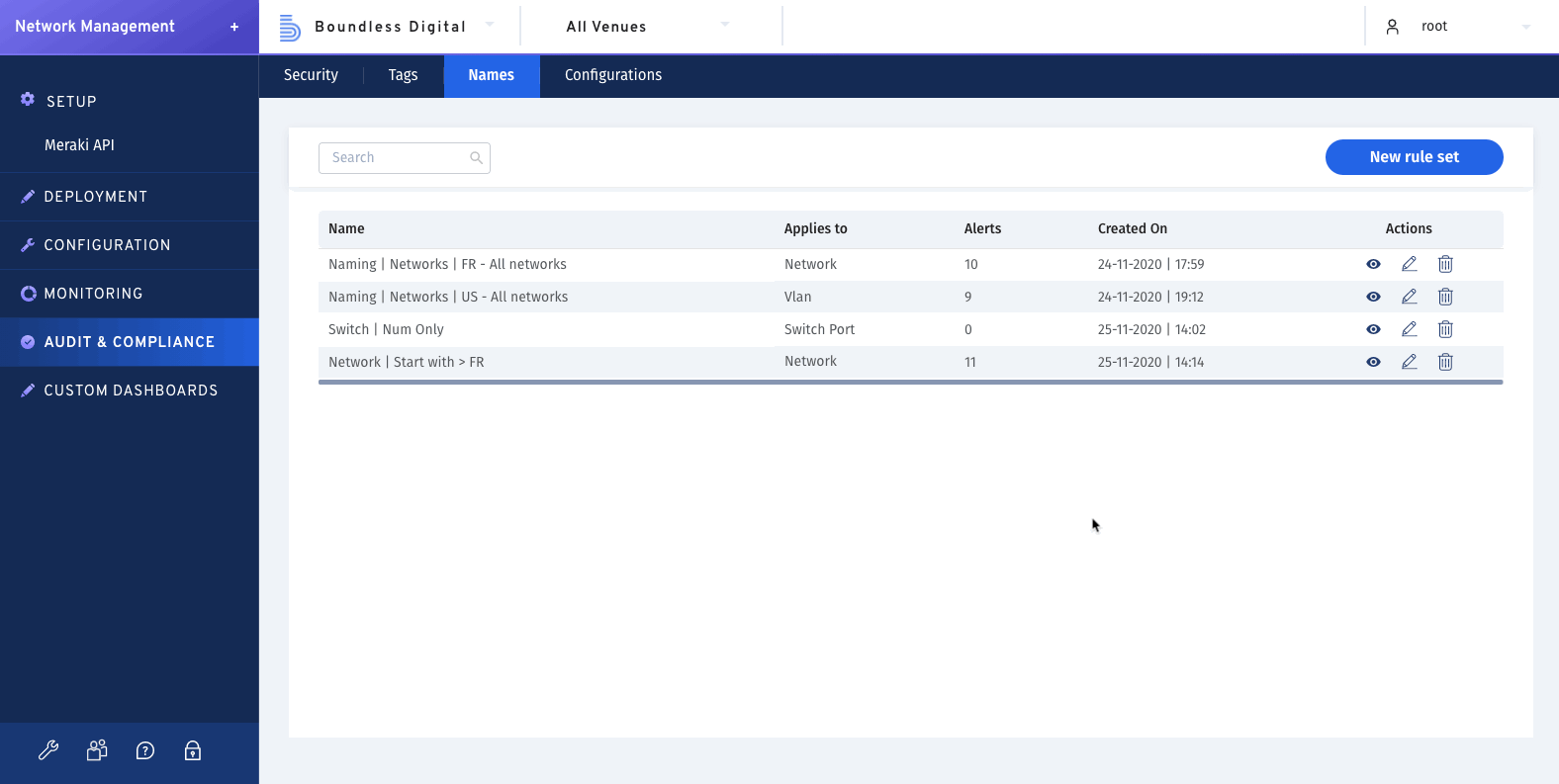Delete the 'Naming | Networks | US' rule
Image resolution: width=1559 pixels, height=784 pixels.
[x=1445, y=297]
